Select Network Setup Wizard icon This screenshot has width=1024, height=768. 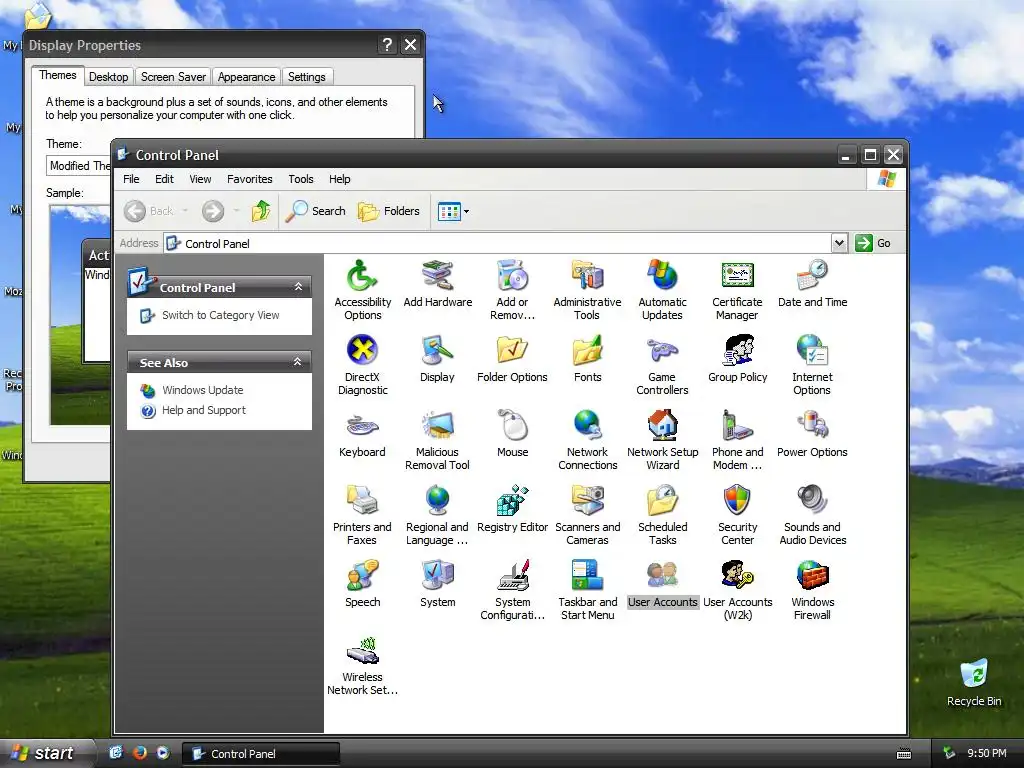coord(662,426)
